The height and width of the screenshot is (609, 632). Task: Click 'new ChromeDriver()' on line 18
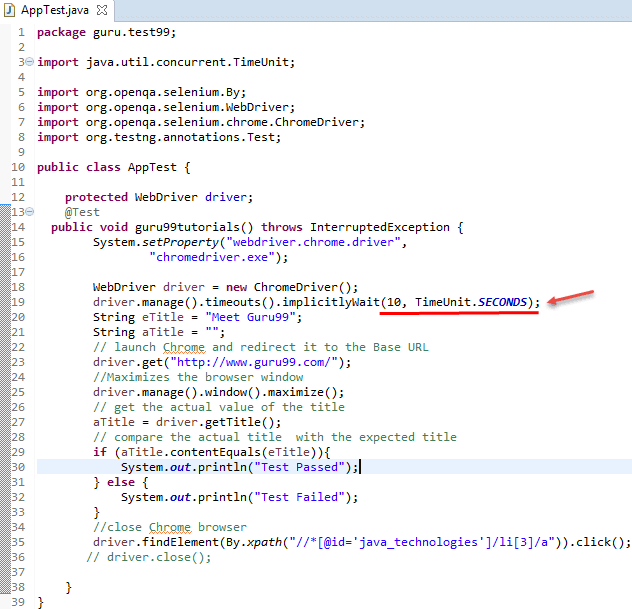click(x=289, y=287)
